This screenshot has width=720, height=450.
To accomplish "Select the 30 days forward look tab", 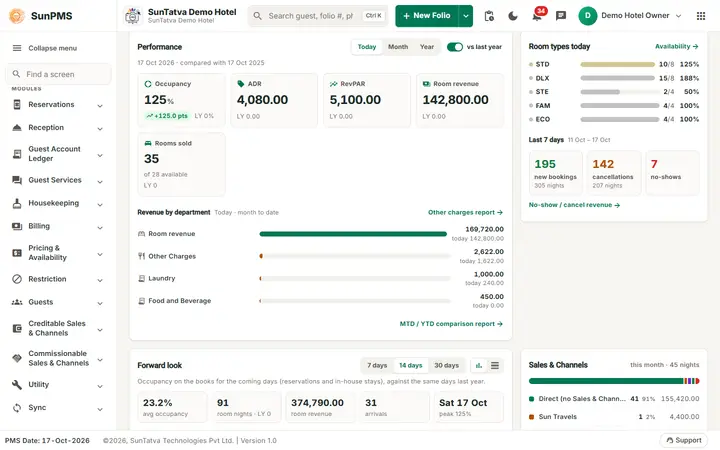I will pyautogui.click(x=446, y=366).
